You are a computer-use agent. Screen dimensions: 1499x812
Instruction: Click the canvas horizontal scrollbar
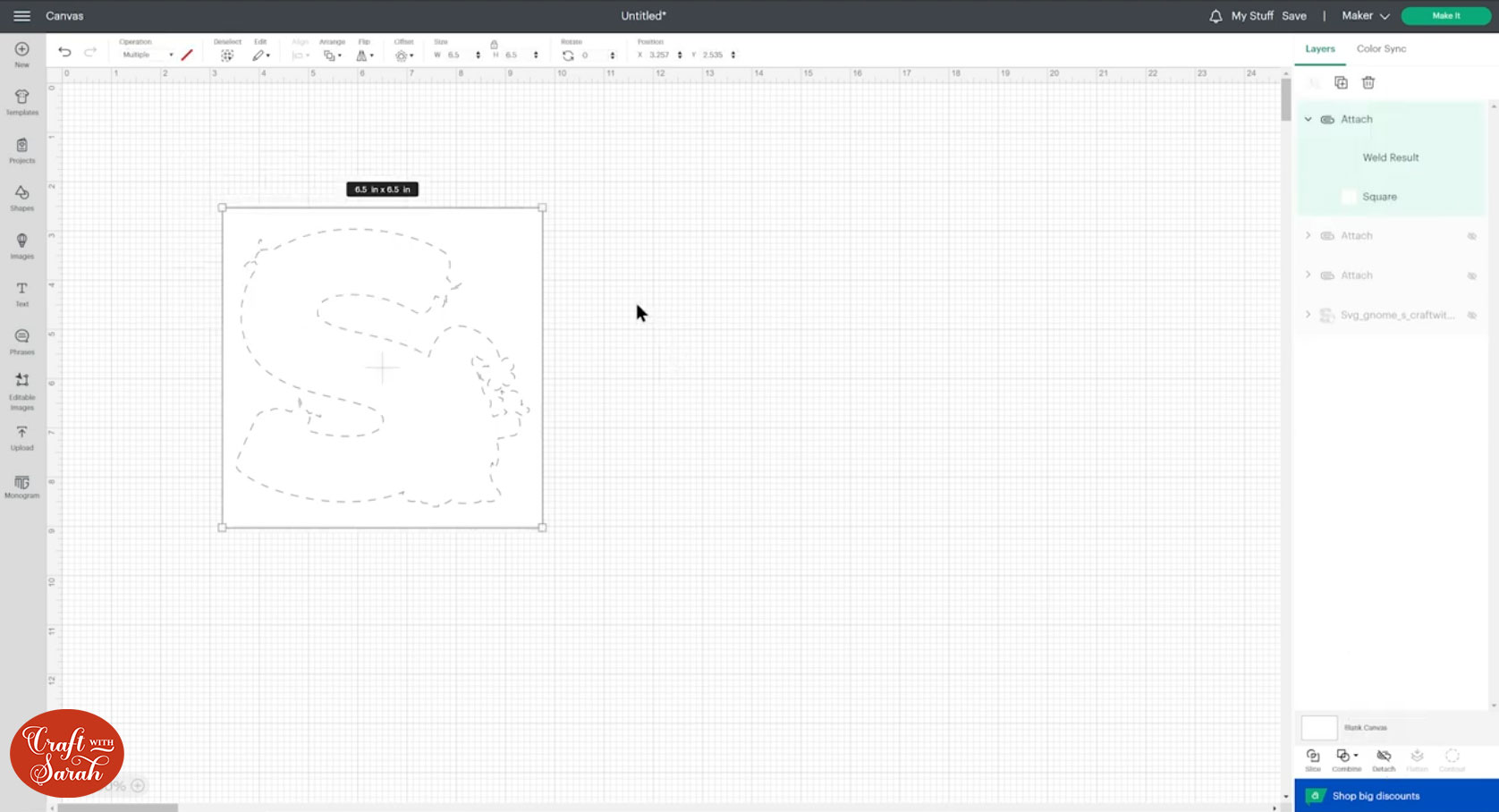tap(117, 808)
